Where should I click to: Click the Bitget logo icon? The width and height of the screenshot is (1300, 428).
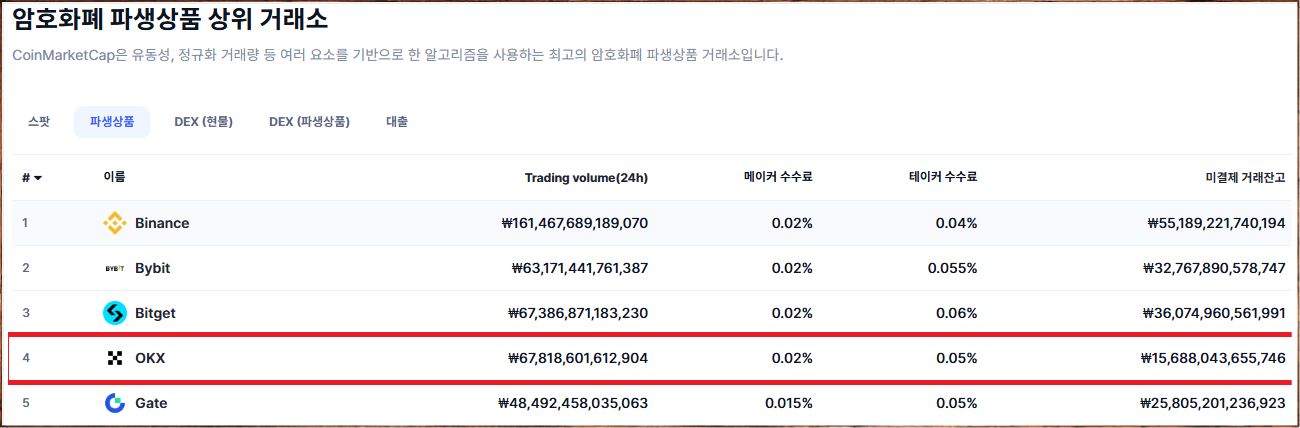tap(115, 313)
